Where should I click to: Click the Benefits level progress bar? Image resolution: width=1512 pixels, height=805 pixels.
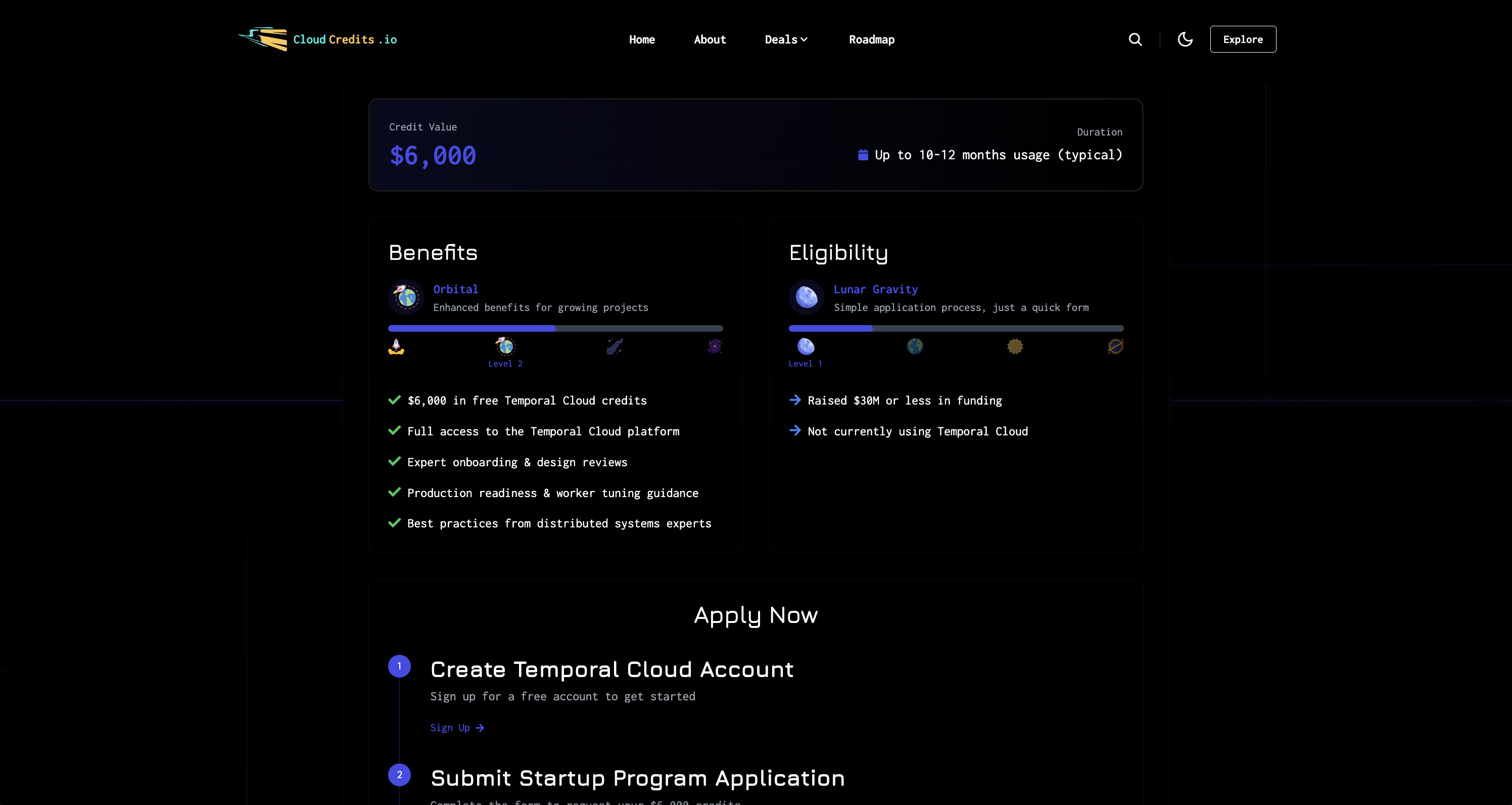click(555, 329)
